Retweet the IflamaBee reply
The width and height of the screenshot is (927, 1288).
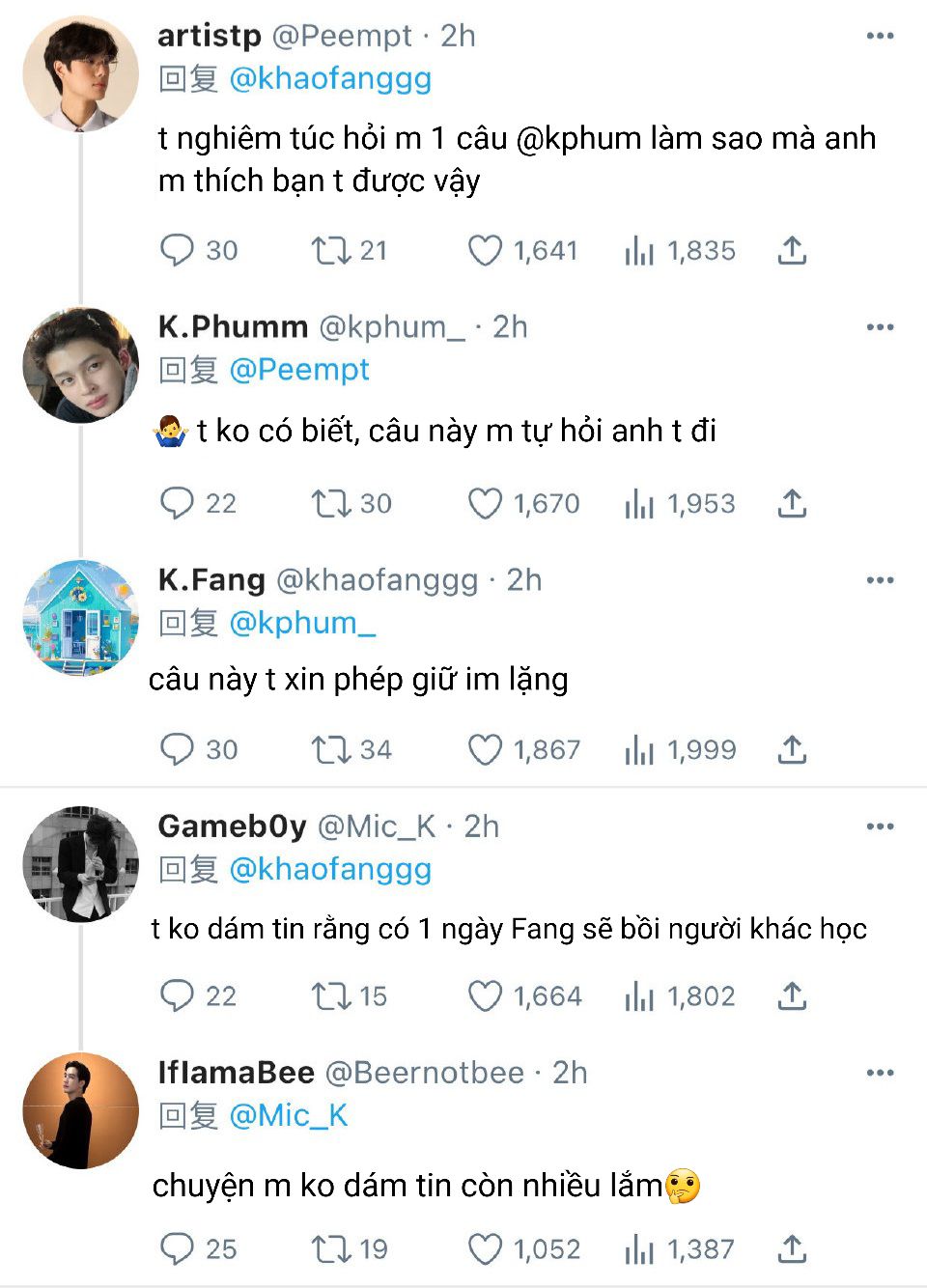(x=330, y=1248)
